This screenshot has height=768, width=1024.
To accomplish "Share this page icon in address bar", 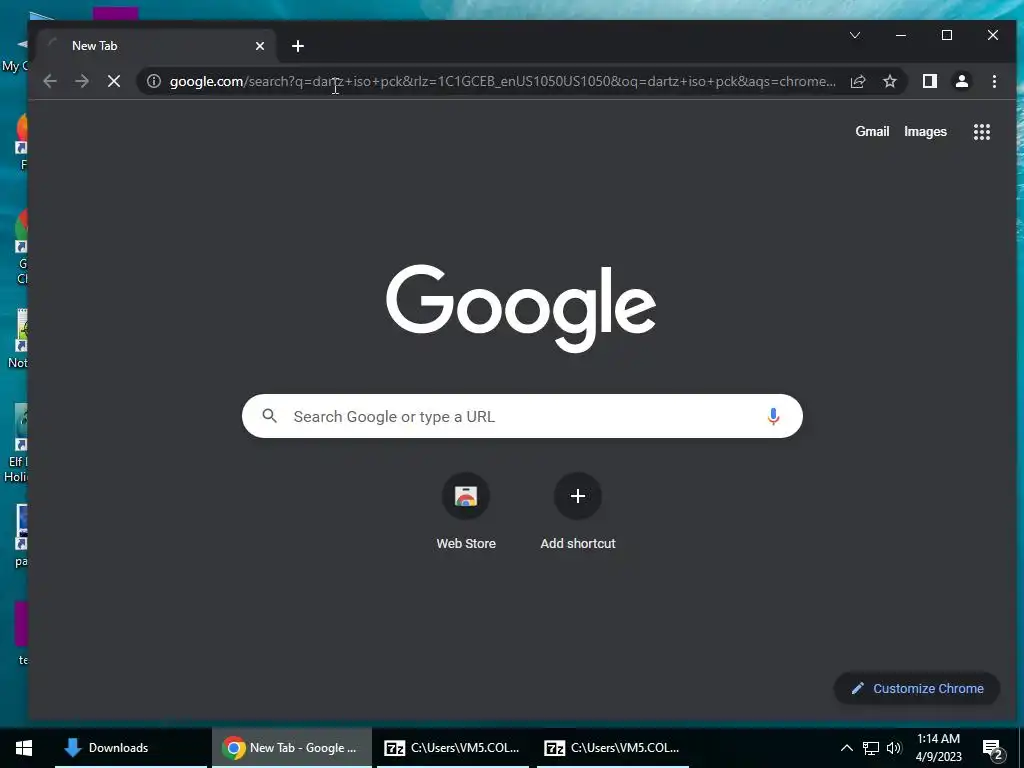I will tap(858, 81).
